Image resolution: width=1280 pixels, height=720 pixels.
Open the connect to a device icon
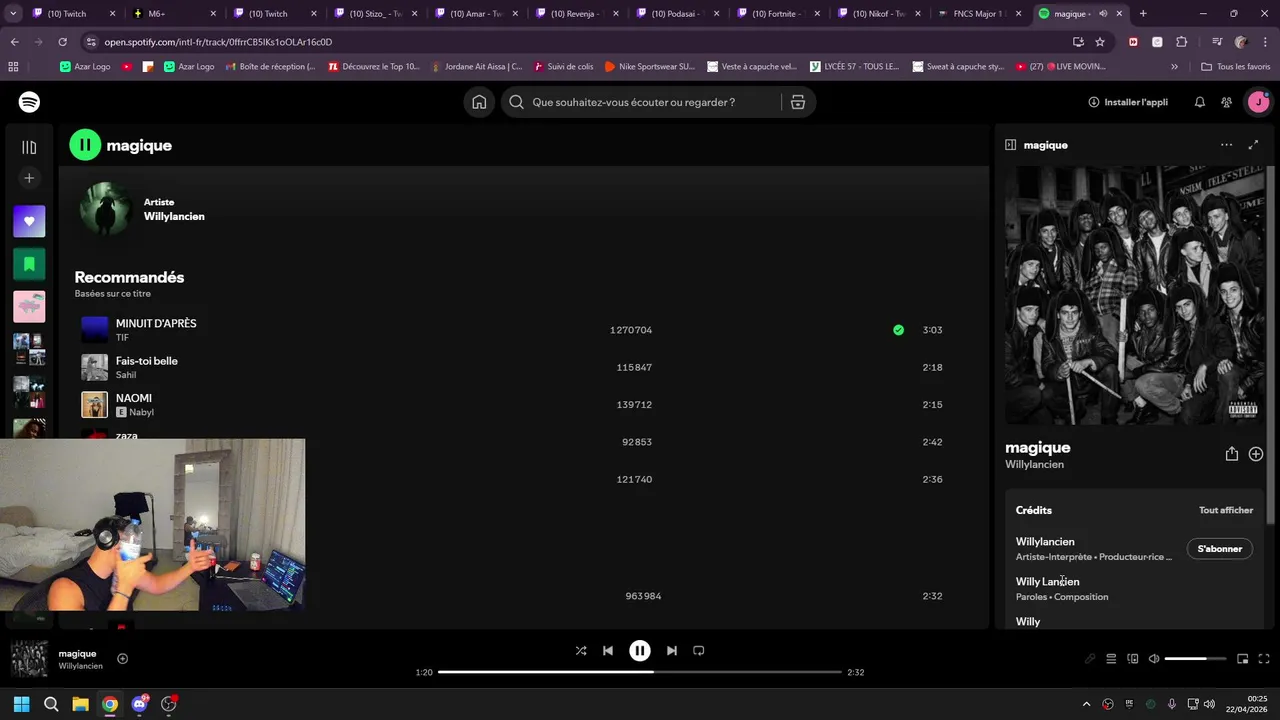1133,659
